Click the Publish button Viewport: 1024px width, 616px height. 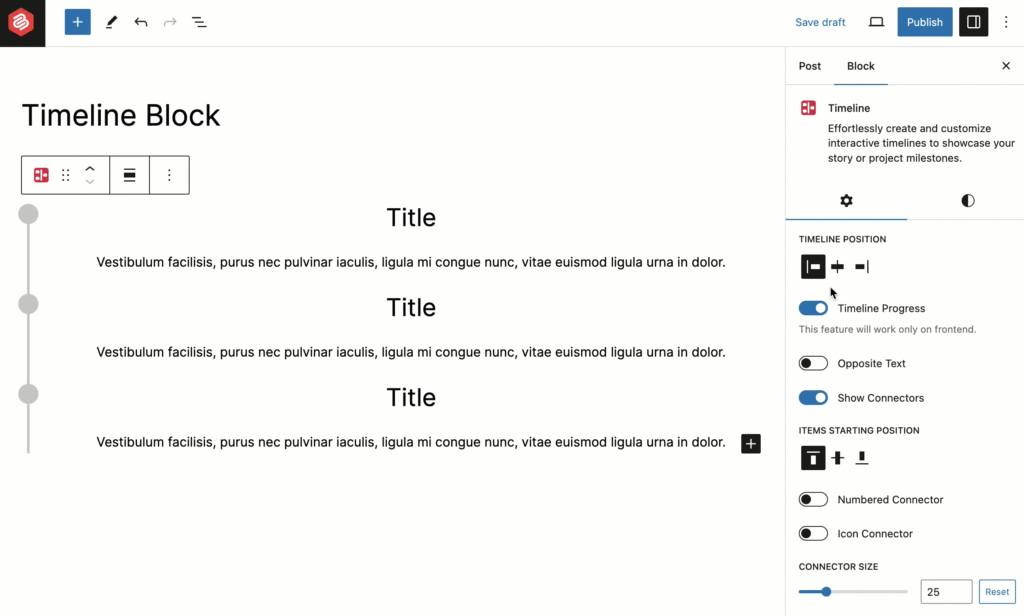click(x=924, y=21)
